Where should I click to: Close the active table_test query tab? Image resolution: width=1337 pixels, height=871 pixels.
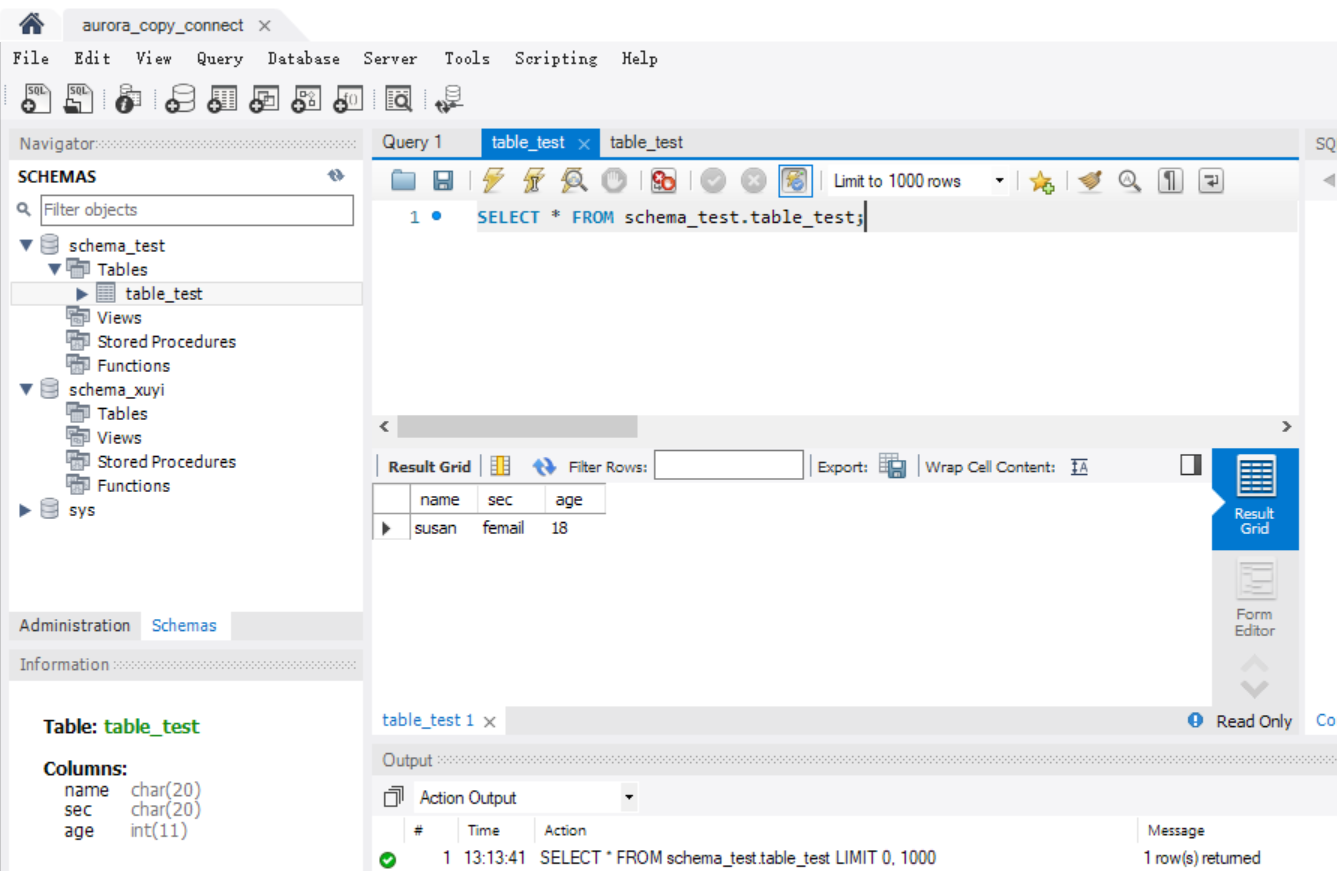click(584, 144)
